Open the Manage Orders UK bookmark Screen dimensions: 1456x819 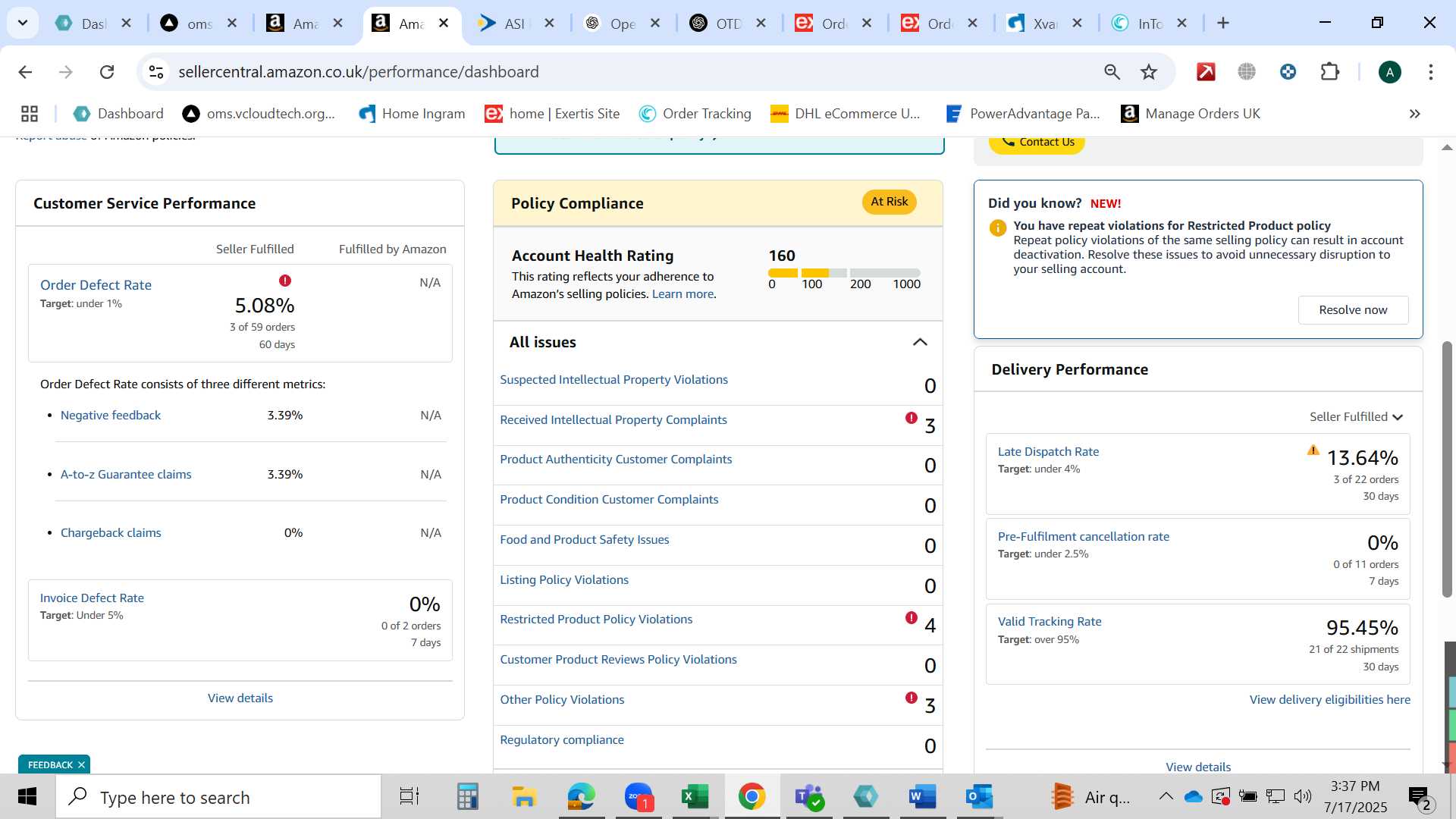tap(1191, 114)
